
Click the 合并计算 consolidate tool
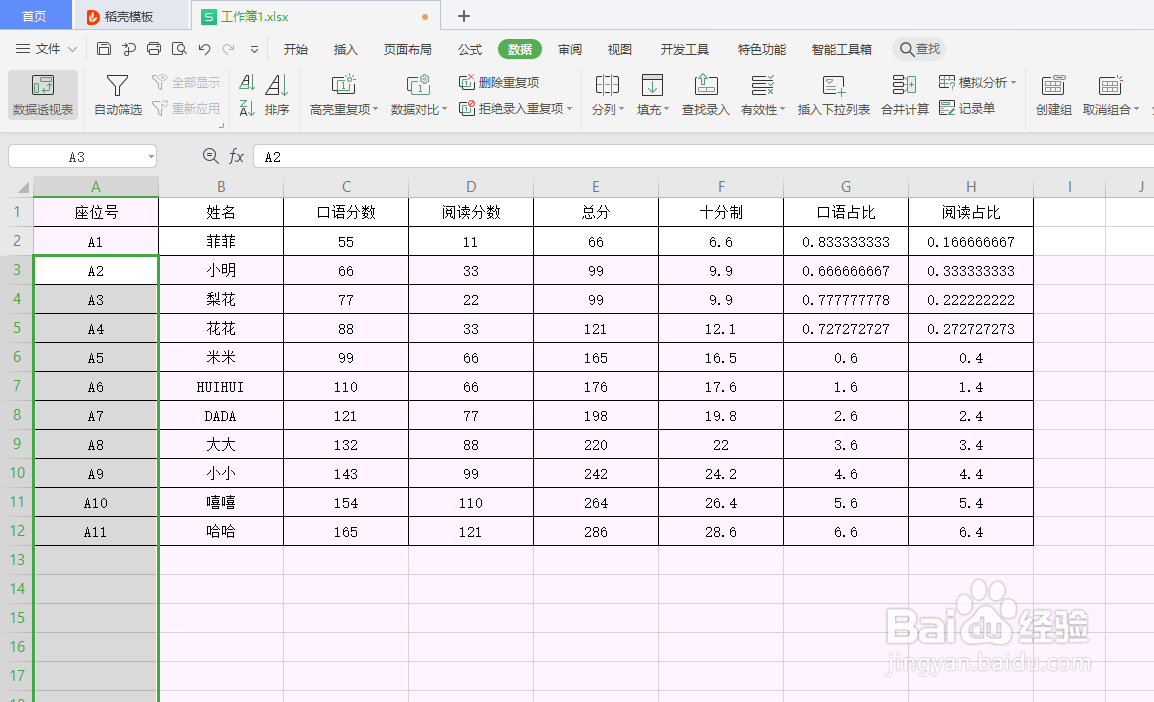(903, 96)
